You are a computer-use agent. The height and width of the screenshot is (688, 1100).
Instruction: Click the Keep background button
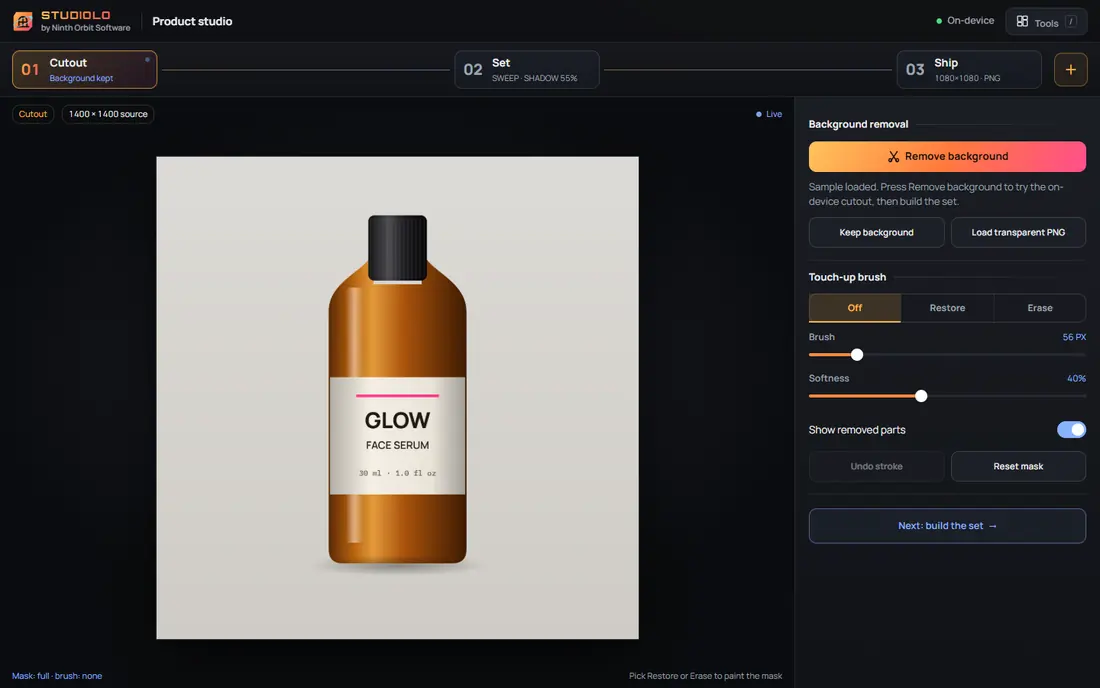point(876,232)
